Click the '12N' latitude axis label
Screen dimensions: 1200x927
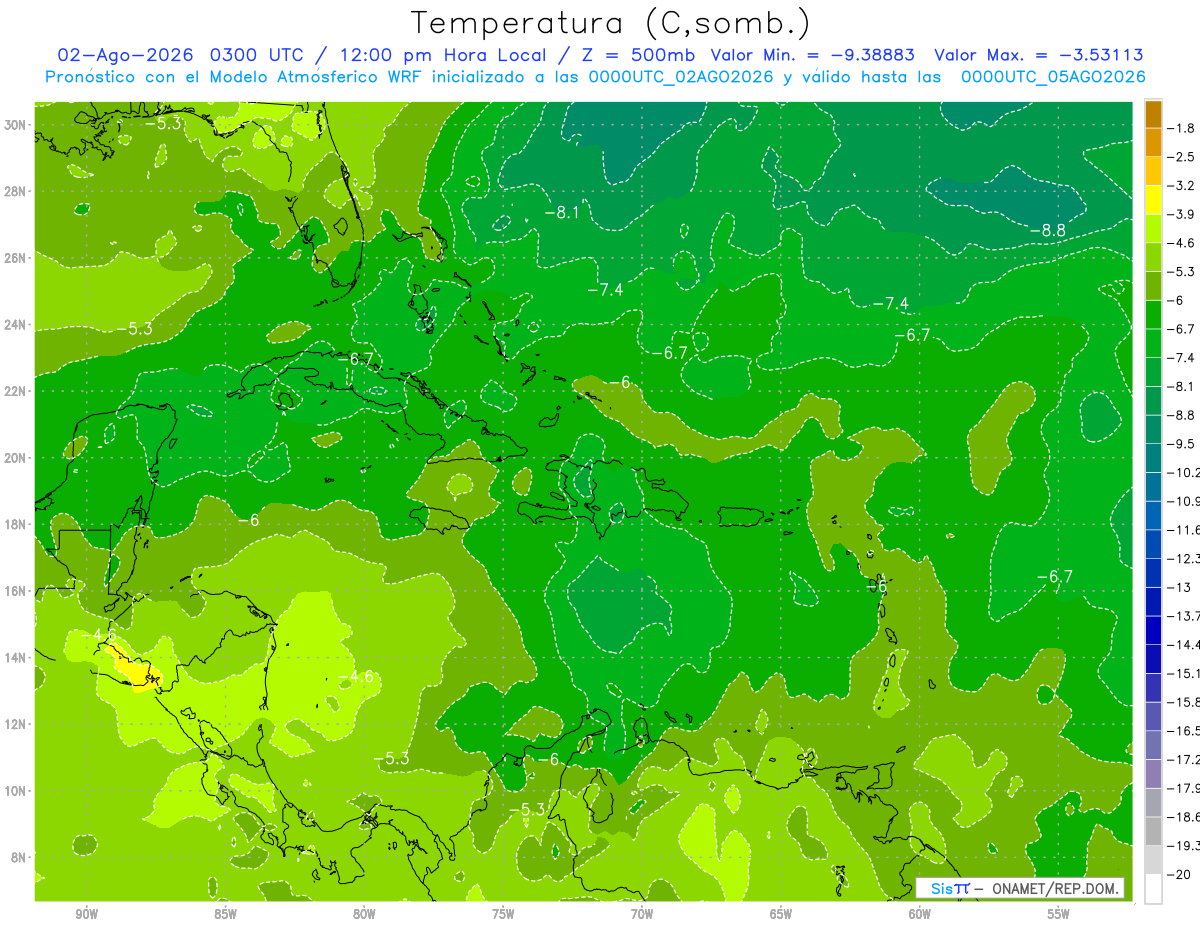point(16,724)
